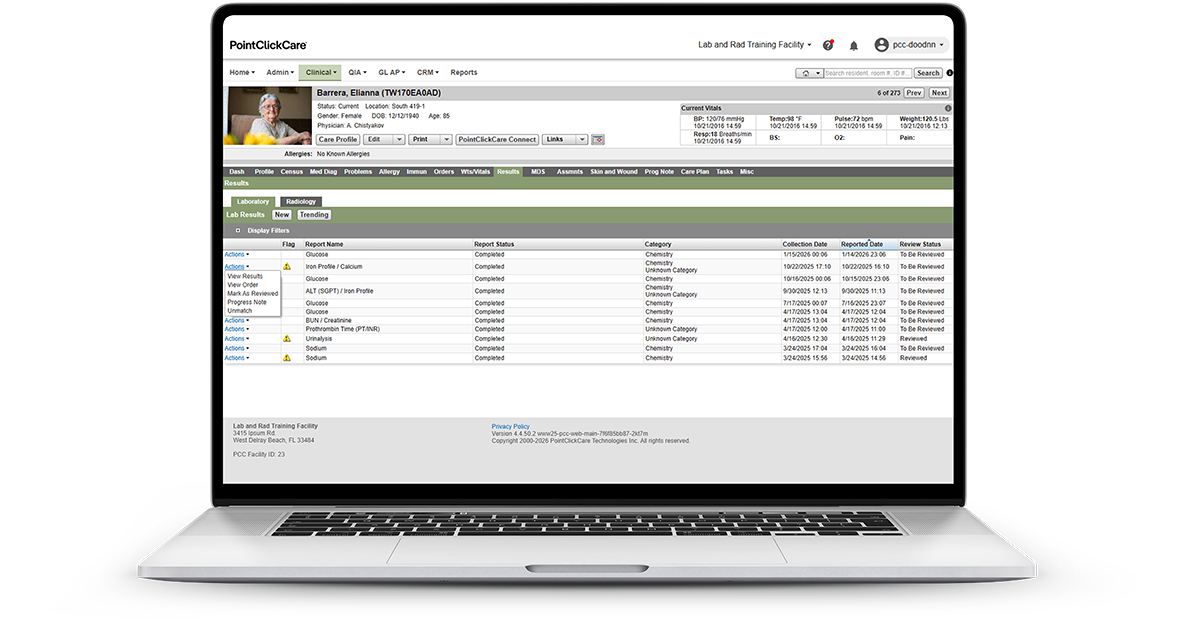Viewport: 1200px width, 625px height.
Task: Click the user avatar for pcc-doodnn
Action: point(881,45)
